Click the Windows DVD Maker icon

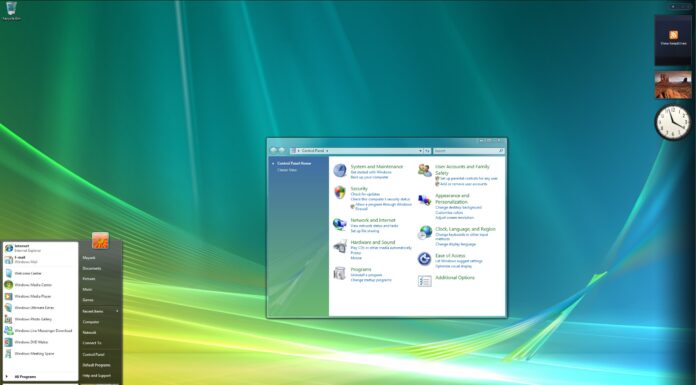(8, 342)
